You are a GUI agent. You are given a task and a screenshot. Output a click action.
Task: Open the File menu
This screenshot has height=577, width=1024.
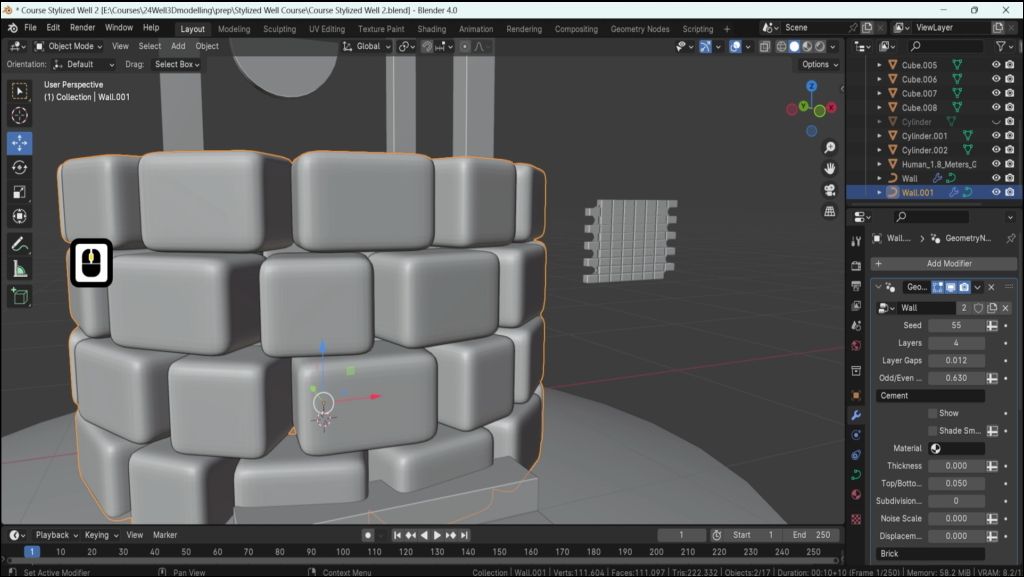tap(30, 27)
